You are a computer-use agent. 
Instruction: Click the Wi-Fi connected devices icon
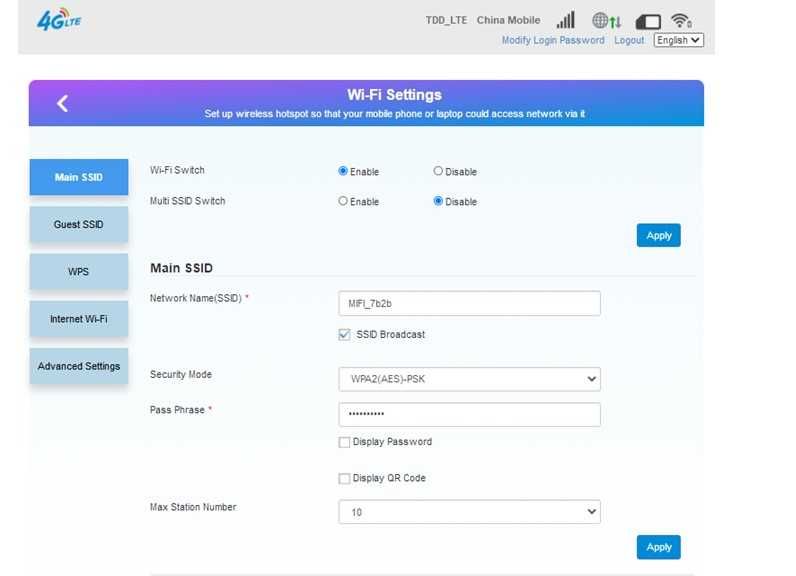tap(681, 21)
